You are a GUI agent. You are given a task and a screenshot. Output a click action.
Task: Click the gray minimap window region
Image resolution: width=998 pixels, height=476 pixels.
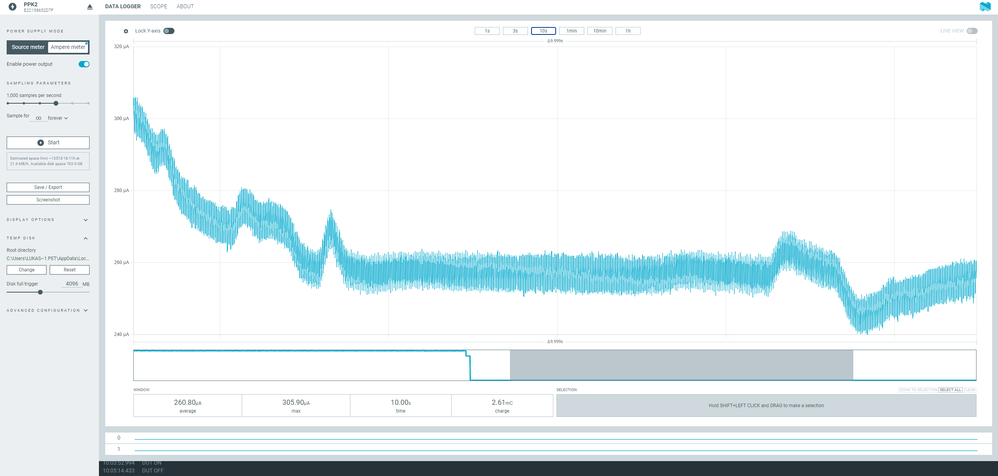681,365
